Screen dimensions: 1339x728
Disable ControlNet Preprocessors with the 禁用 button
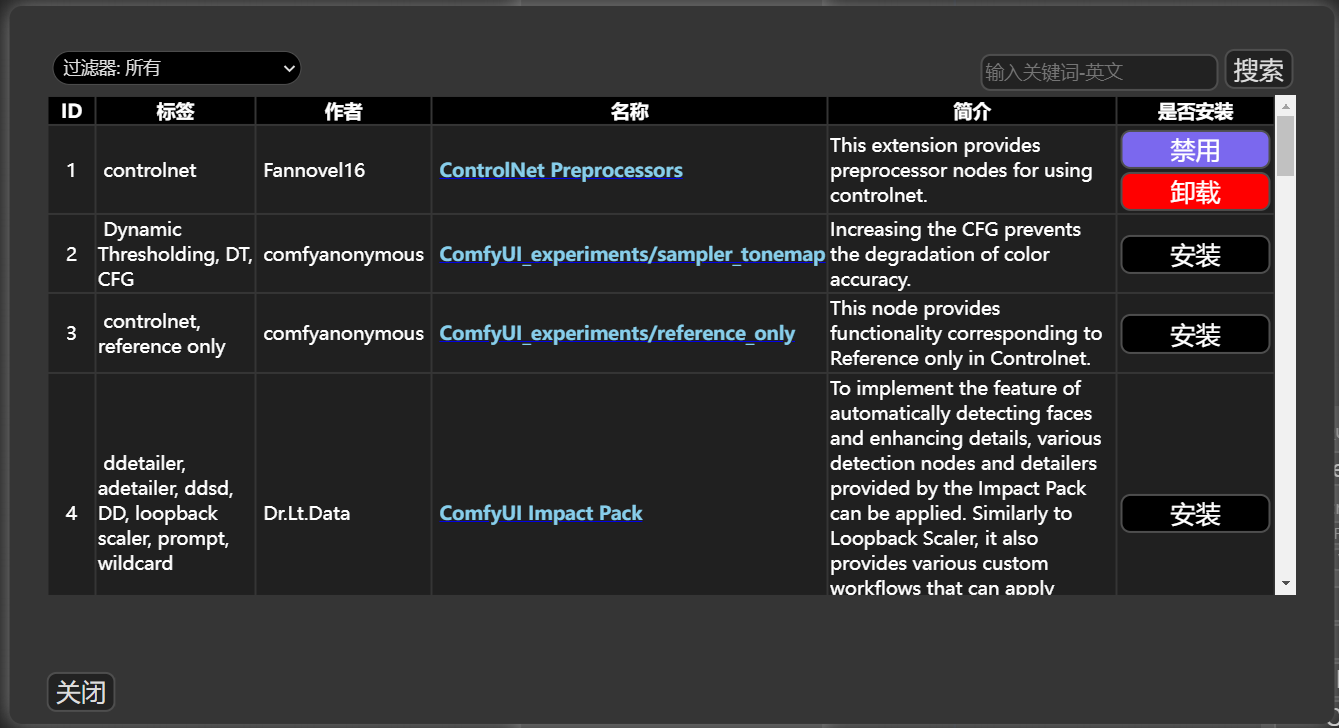[x=1195, y=149]
